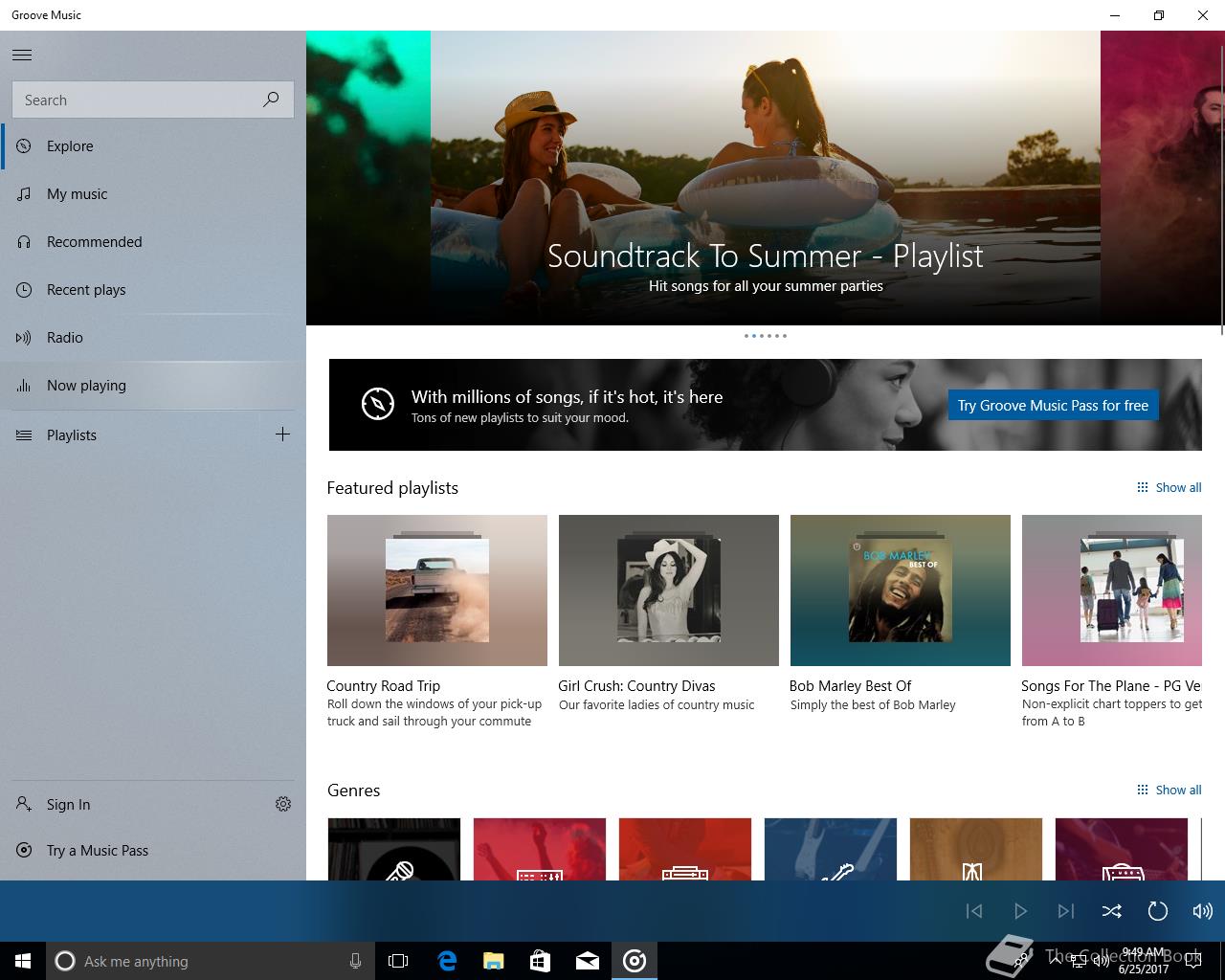The height and width of the screenshot is (980, 1225).
Task: Skip to previous track
Action: pos(974,911)
